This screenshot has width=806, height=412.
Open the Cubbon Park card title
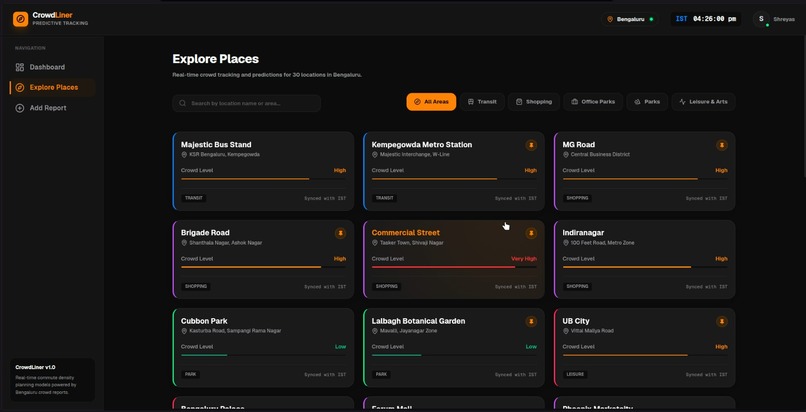tap(204, 321)
